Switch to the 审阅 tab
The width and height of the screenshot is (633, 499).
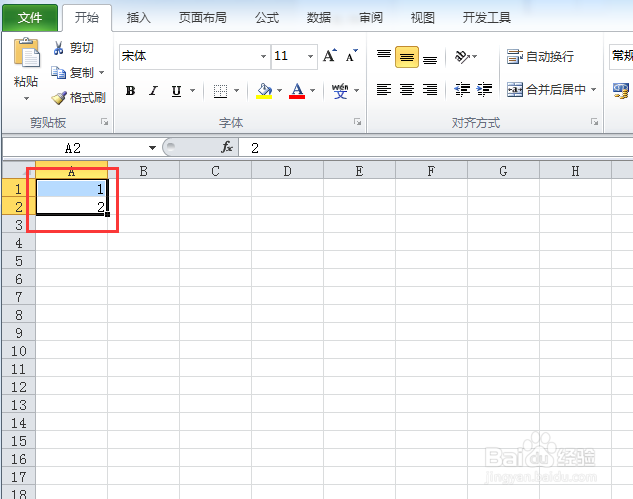[371, 18]
